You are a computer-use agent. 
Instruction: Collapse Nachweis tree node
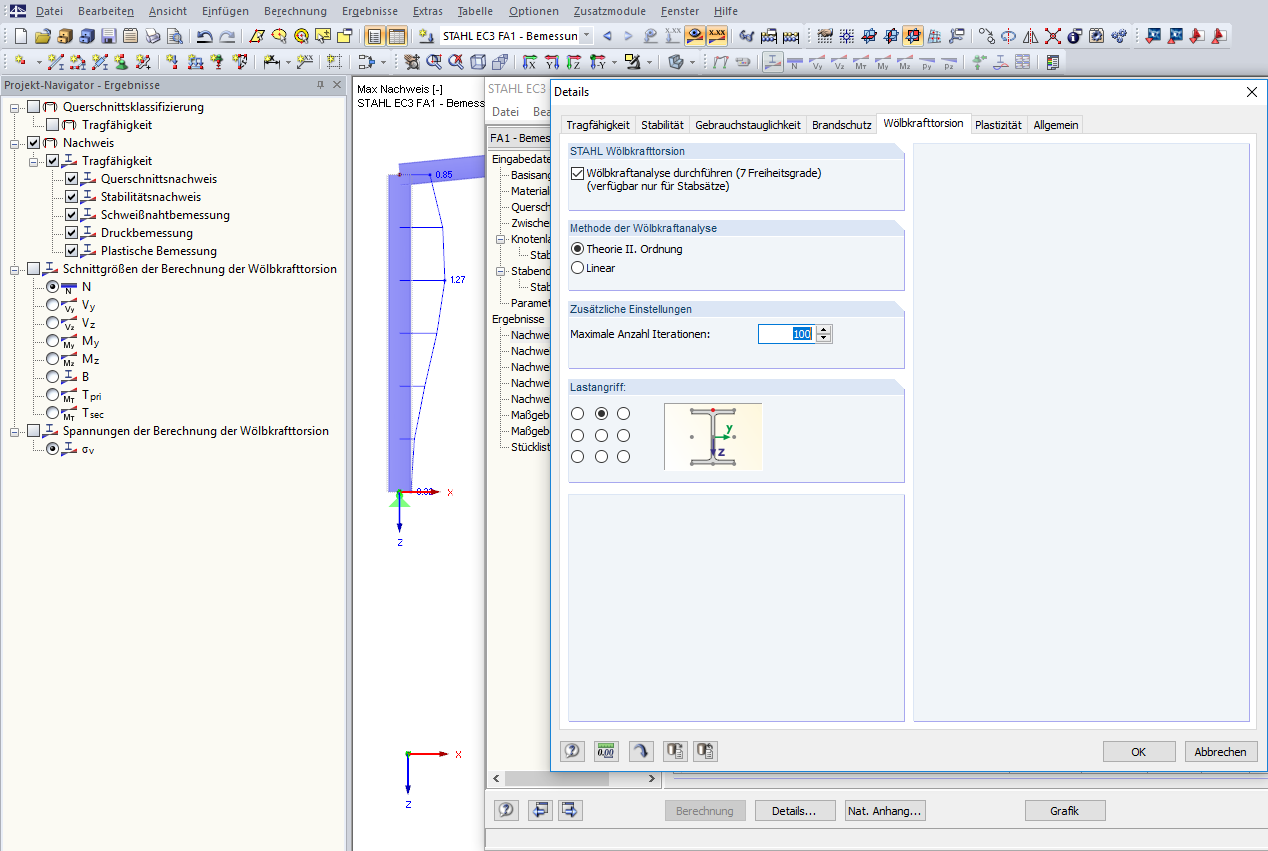15,143
